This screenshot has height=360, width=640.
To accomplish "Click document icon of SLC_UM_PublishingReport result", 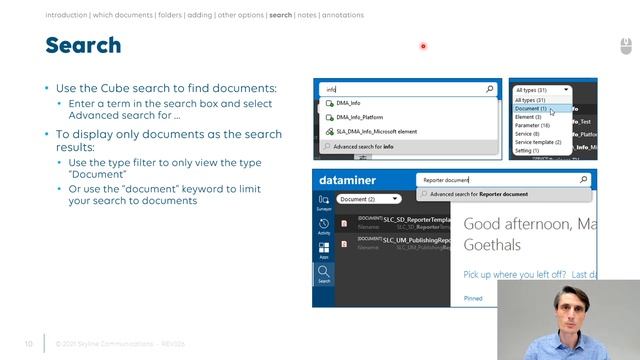I will click(x=344, y=244).
